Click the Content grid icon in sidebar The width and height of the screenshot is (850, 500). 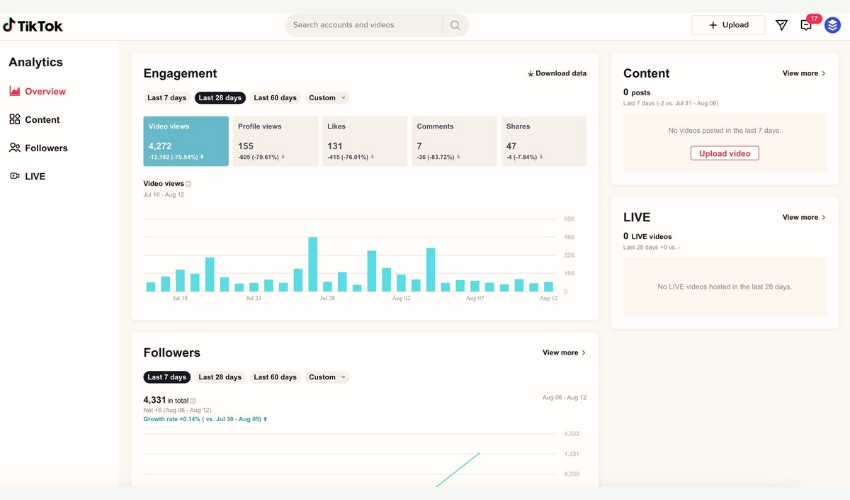[15, 119]
